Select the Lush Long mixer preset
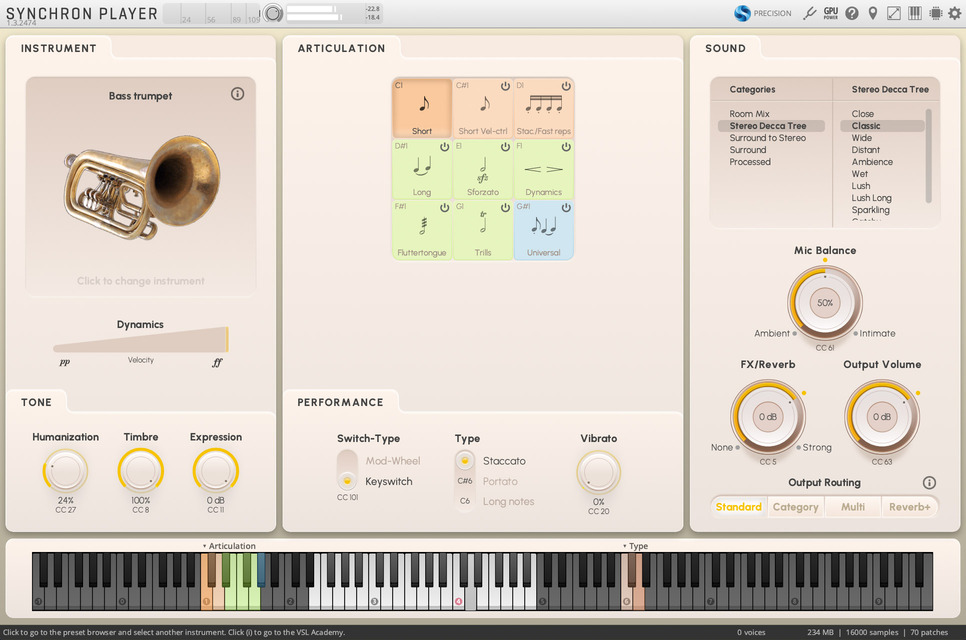This screenshot has height=640, width=966. click(871, 198)
